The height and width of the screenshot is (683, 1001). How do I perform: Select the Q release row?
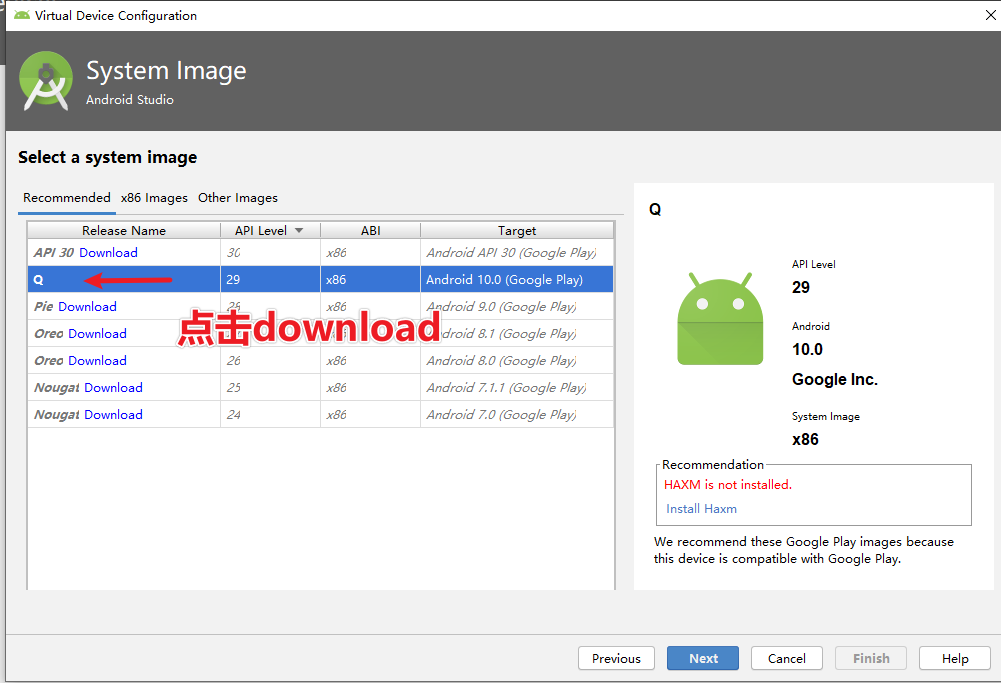[320, 280]
